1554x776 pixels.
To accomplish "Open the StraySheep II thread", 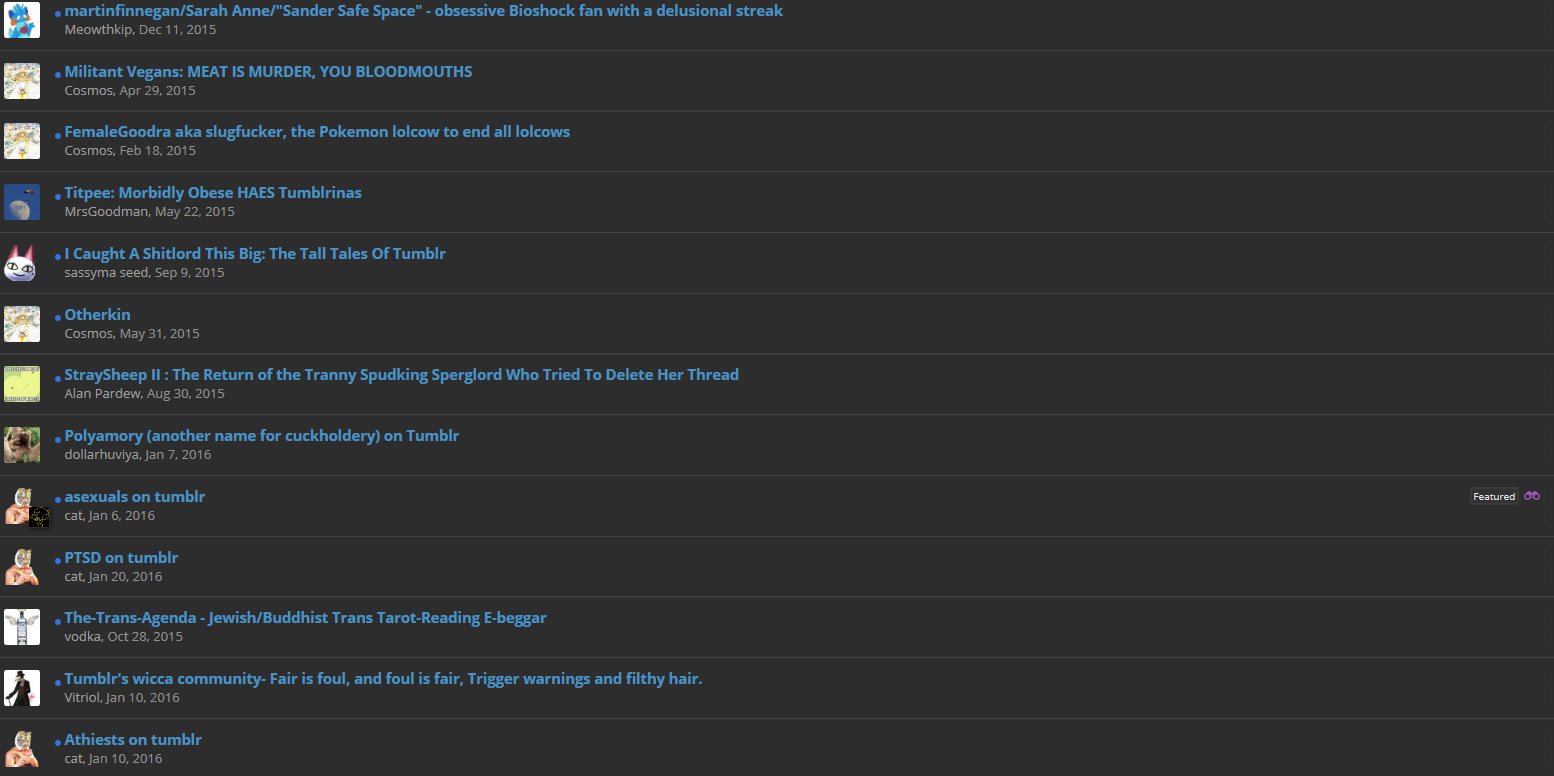I will click(x=402, y=375).
